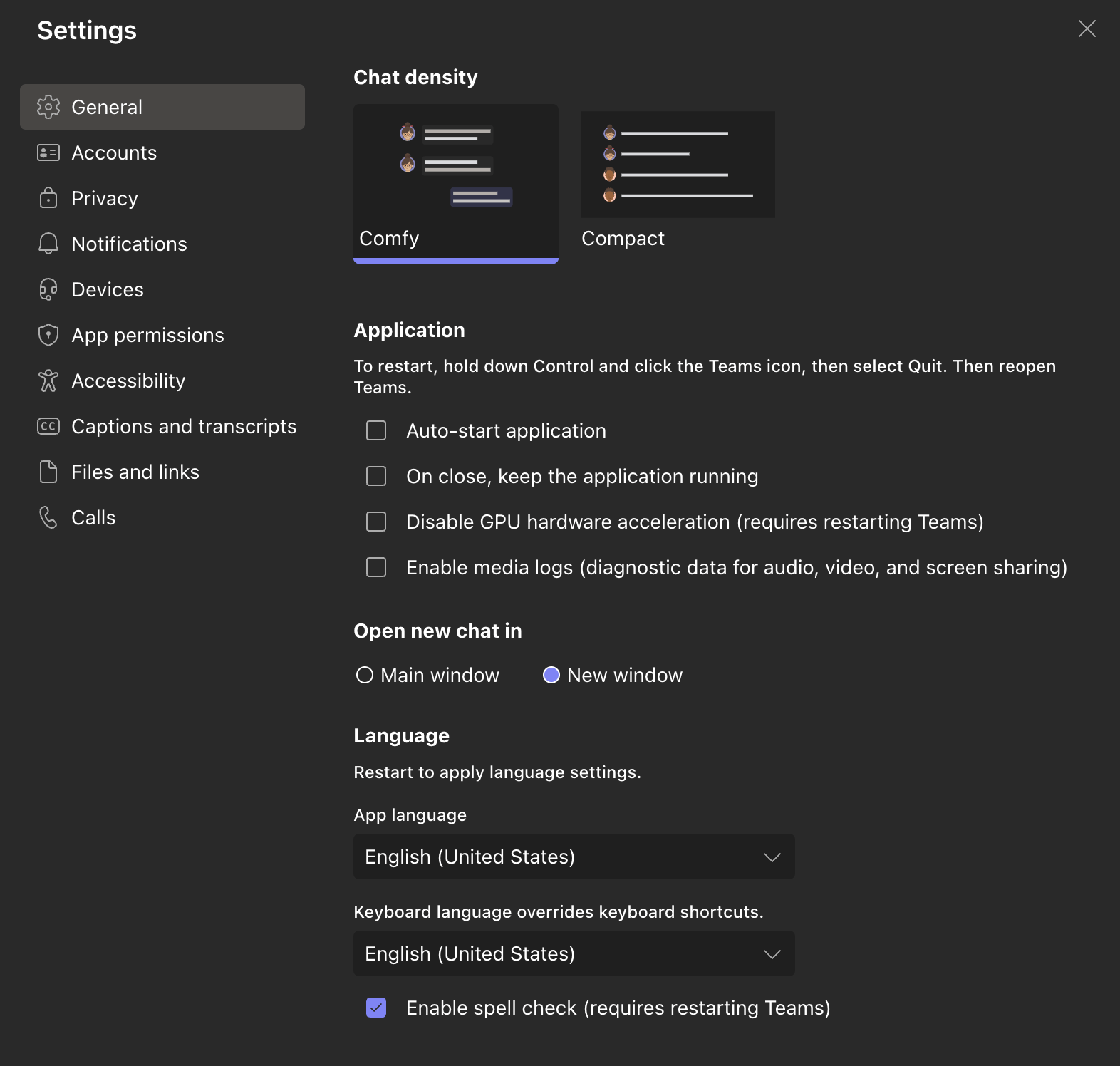Image resolution: width=1120 pixels, height=1066 pixels.
Task: Click the Privacy lock icon
Action: (x=48, y=198)
